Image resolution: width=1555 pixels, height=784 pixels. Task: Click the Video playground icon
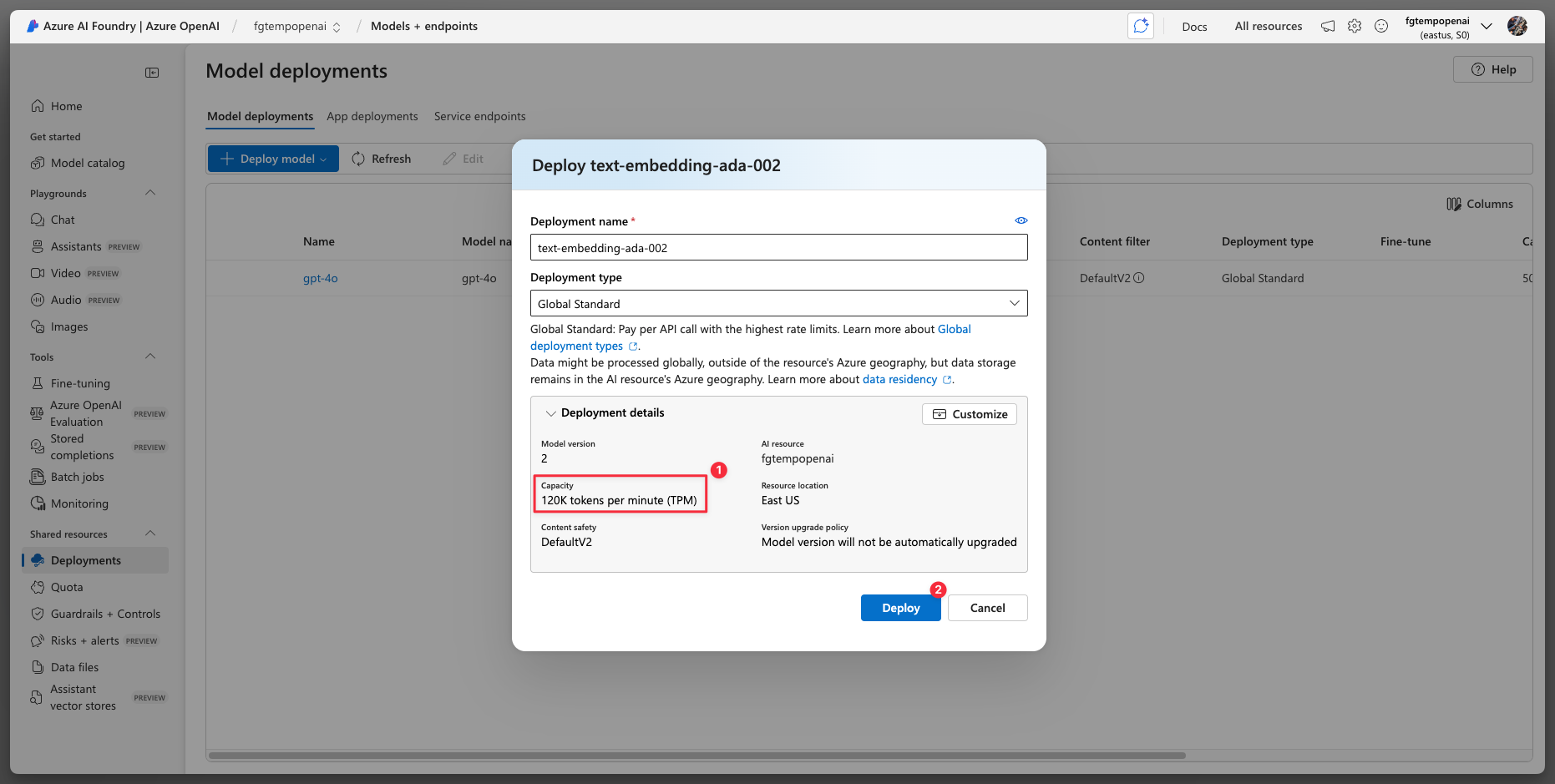(x=38, y=273)
